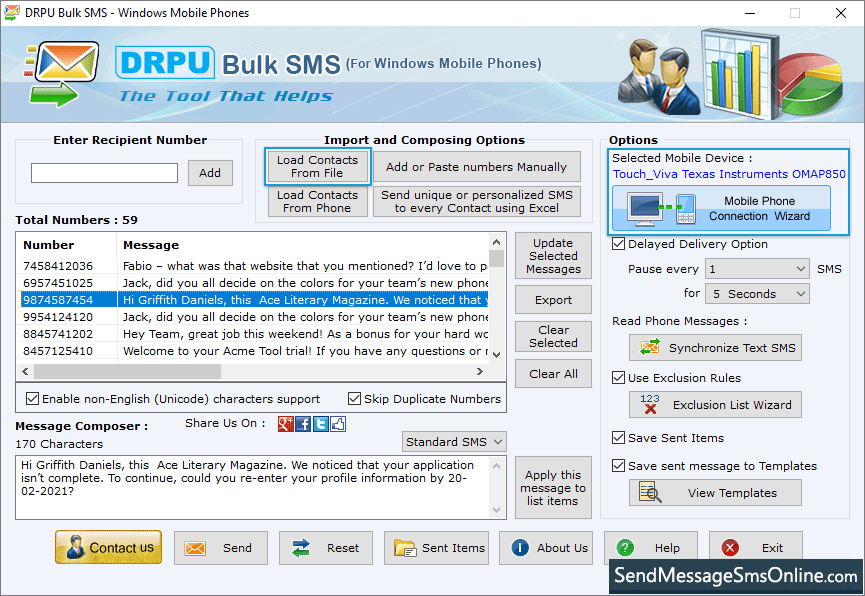Share on Twitter icon
Viewport: 865px width, 596px height.
tap(321, 424)
